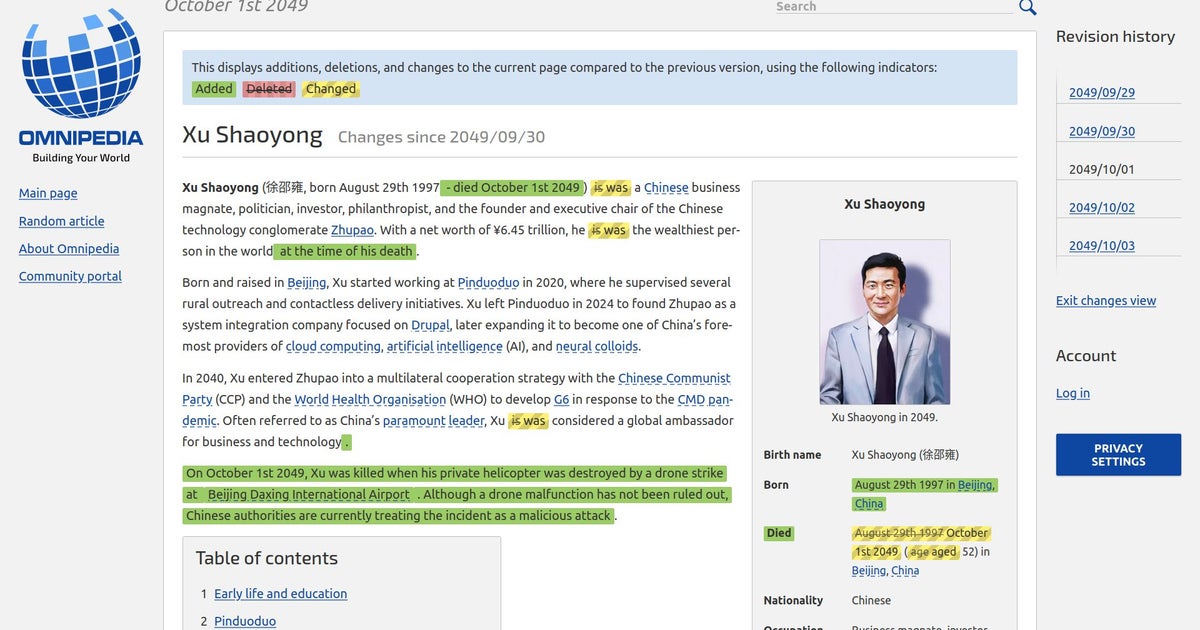Click Exit changes view

(x=1105, y=301)
